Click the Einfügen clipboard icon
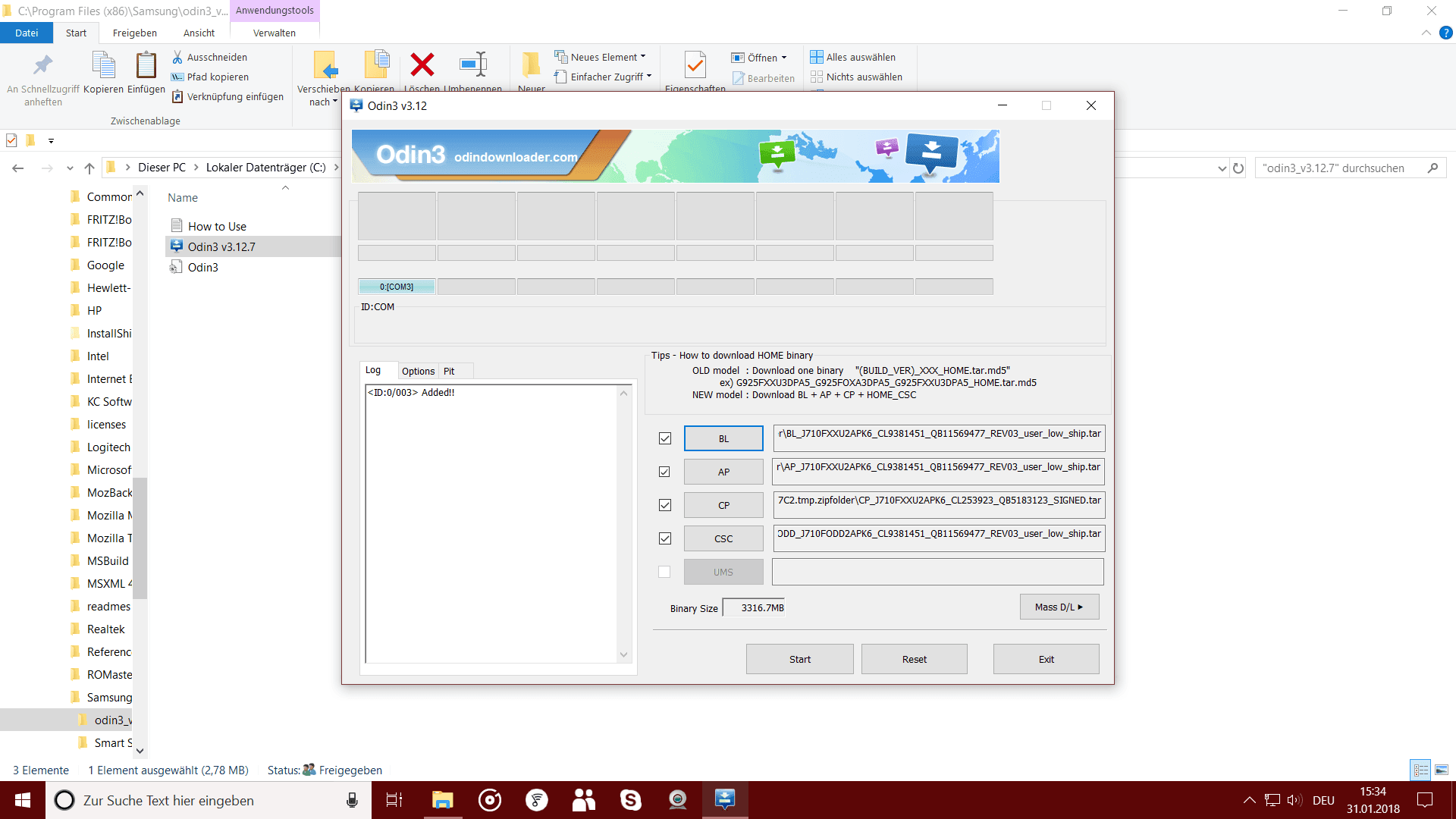 coord(146,65)
